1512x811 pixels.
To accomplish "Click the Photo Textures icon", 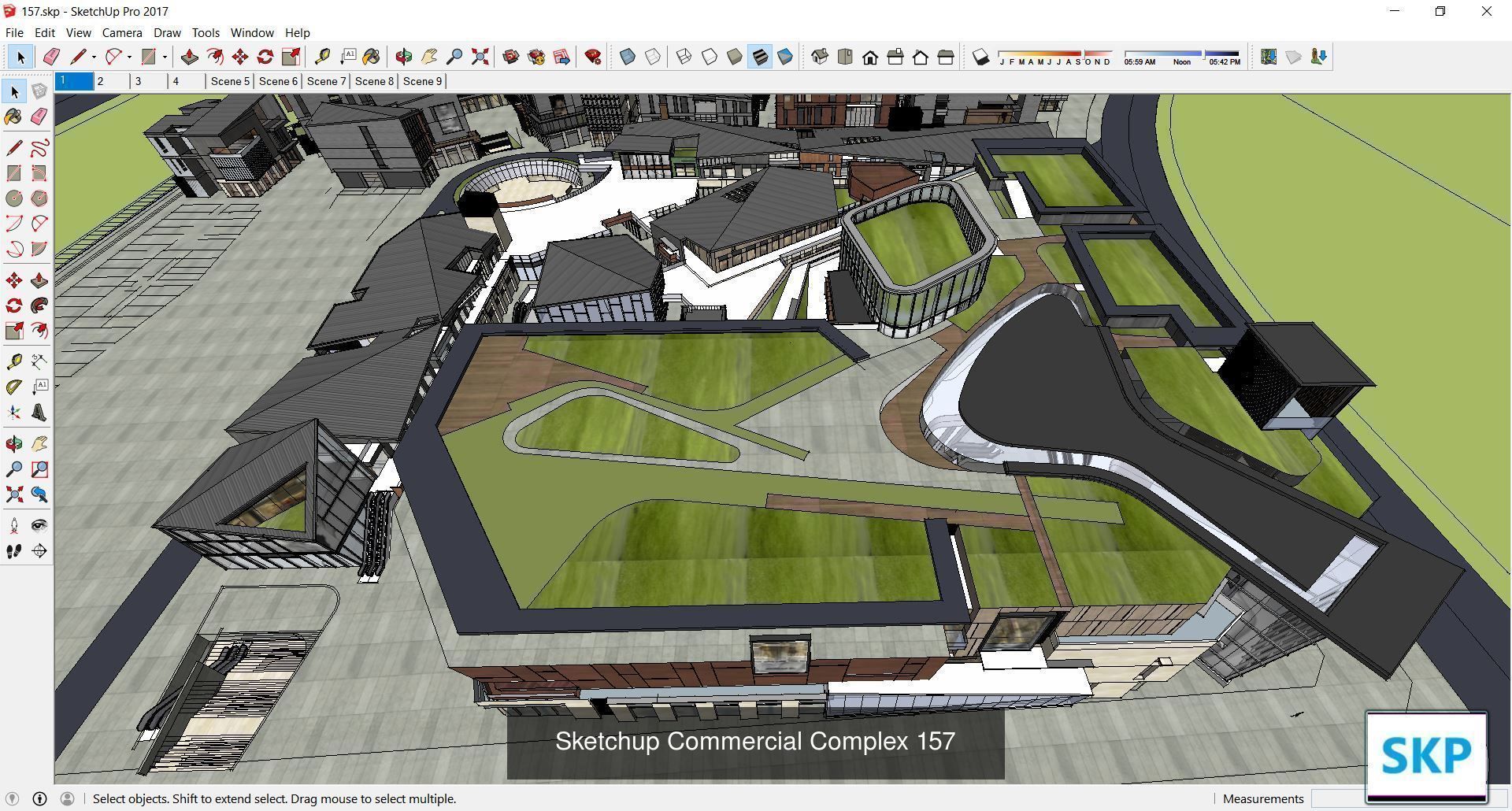I will coord(1319,57).
